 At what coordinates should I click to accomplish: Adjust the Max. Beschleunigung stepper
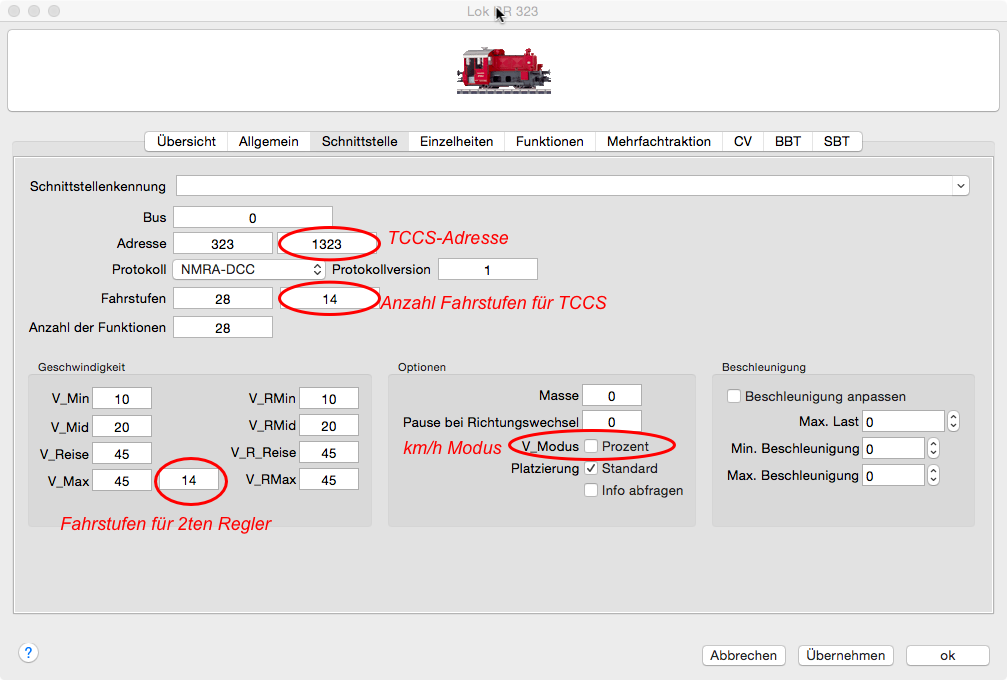pos(933,476)
